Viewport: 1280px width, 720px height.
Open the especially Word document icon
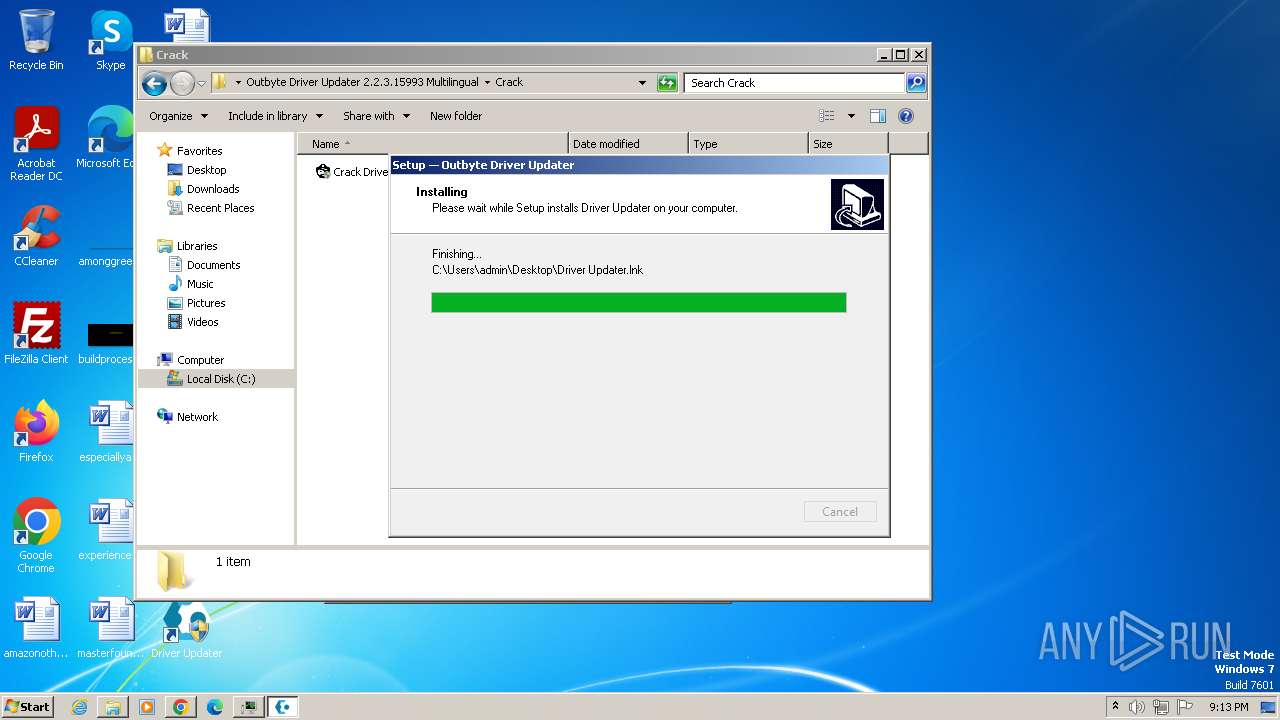point(110,431)
